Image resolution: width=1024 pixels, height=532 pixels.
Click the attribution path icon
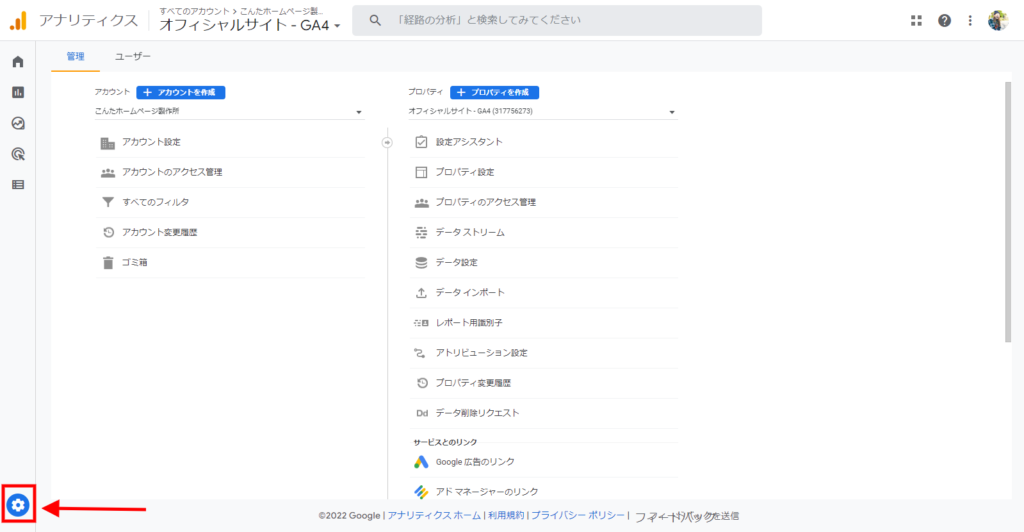[420, 353]
